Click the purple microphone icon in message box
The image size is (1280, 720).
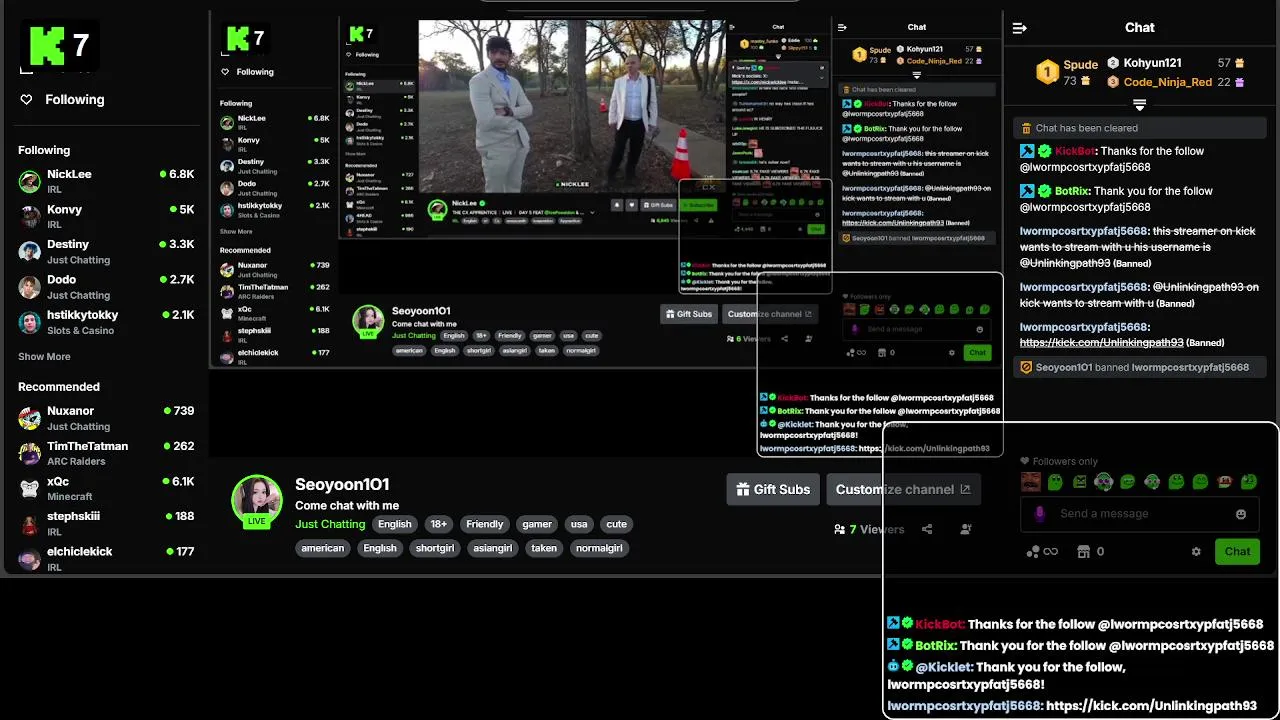tap(1040, 513)
